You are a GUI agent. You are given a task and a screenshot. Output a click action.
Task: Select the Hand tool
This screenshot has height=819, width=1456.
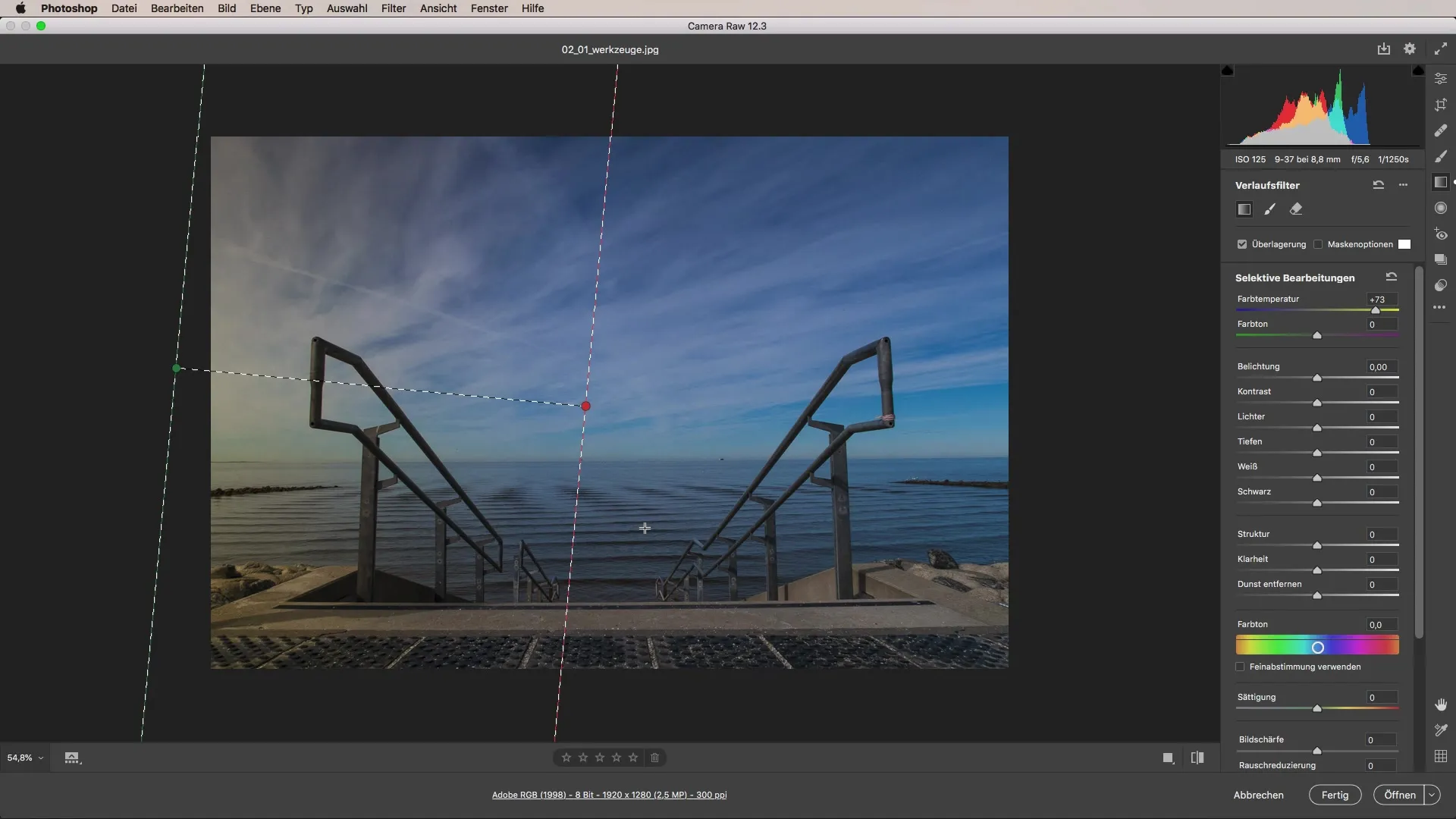1441,704
